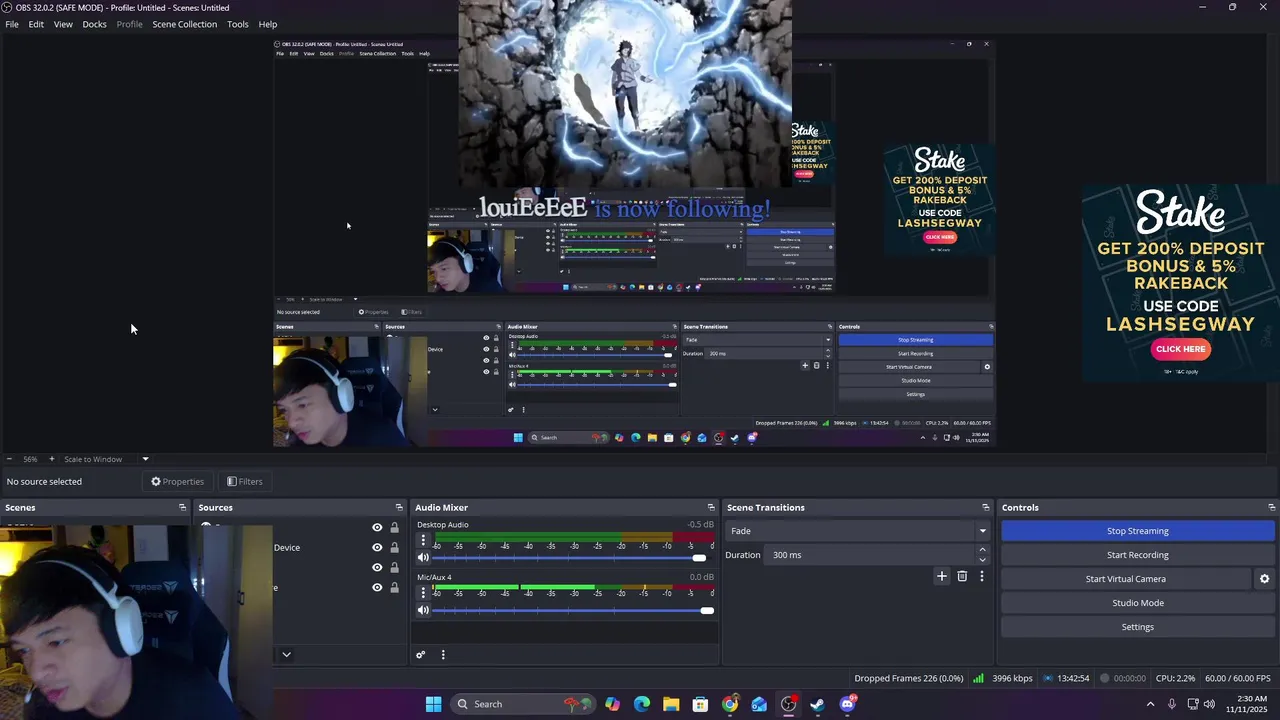Viewport: 1280px width, 720px height.
Task: Click the Mic/Aux 4 volume slider
Action: [x=573, y=610]
